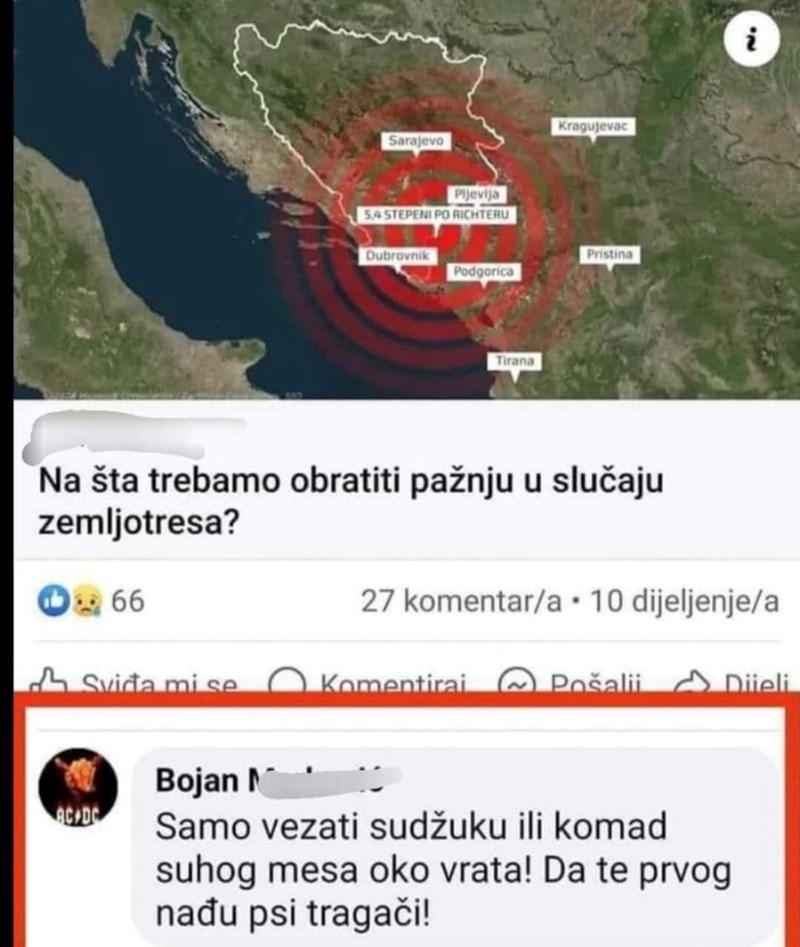Image resolution: width=800 pixels, height=947 pixels.
Task: View the 10 dijeljenje/a shares
Action: tap(684, 601)
